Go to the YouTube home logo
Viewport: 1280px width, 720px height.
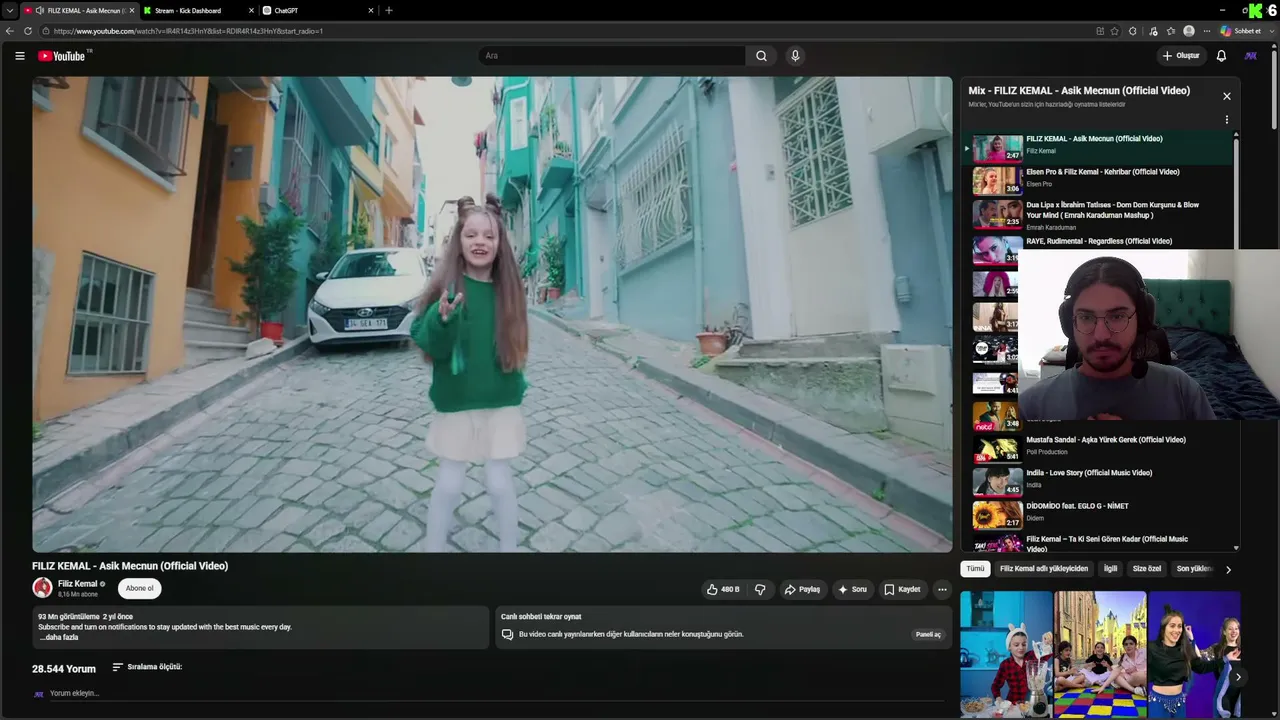[x=64, y=56]
